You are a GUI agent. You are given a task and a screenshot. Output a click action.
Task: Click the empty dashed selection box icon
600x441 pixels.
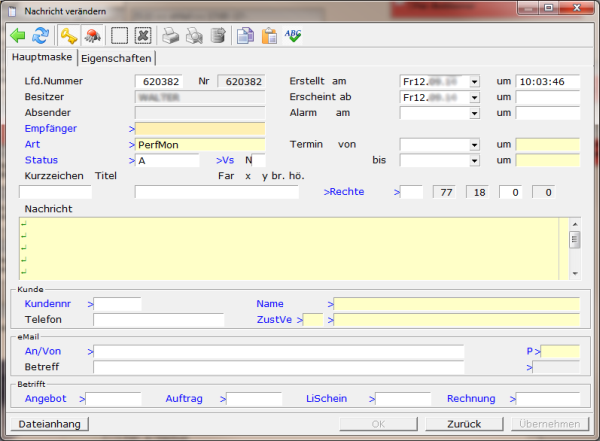(120, 36)
